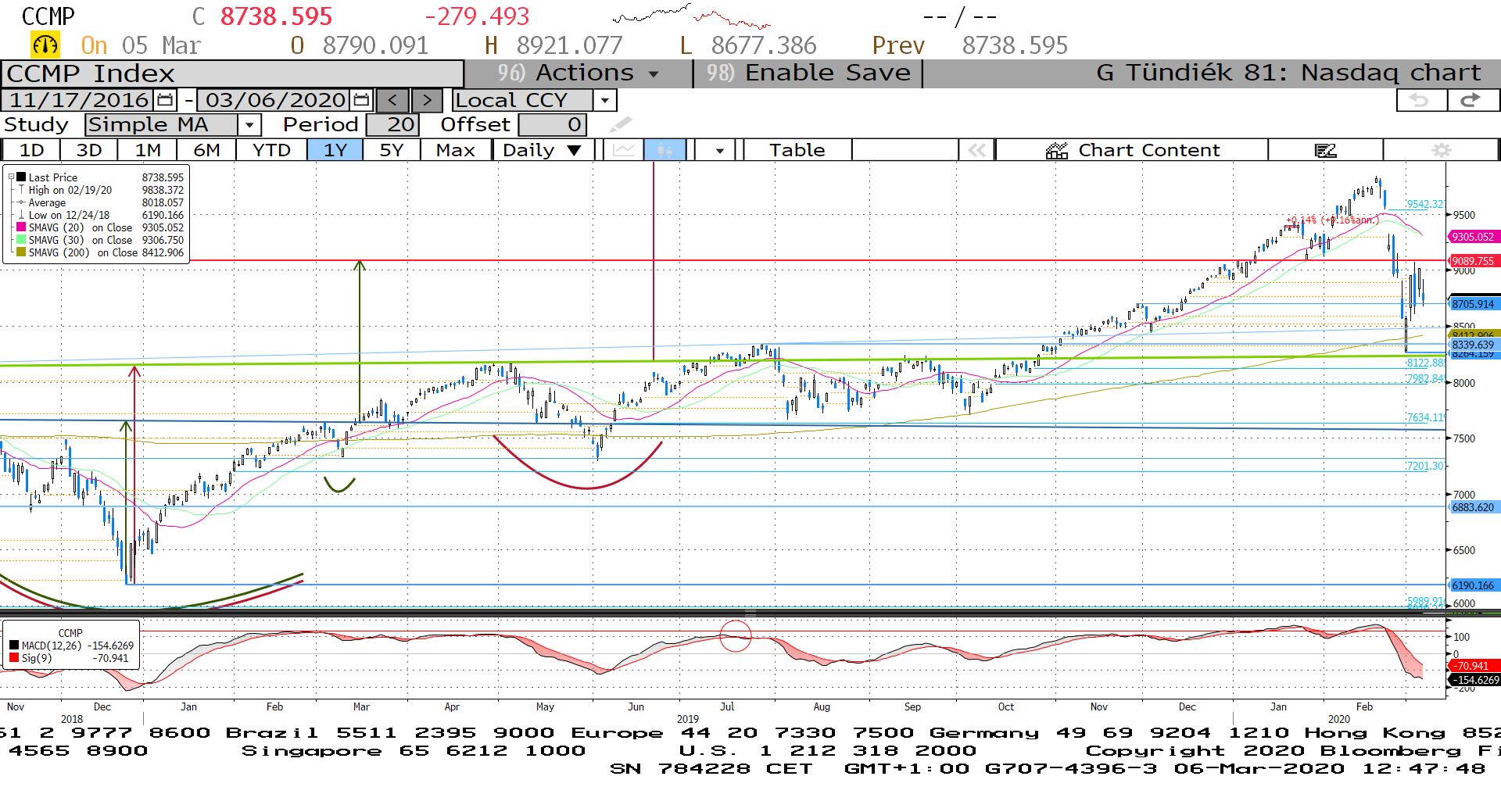Click the 9542.32 level annotation text
The image size is (1501, 812).
[1424, 204]
